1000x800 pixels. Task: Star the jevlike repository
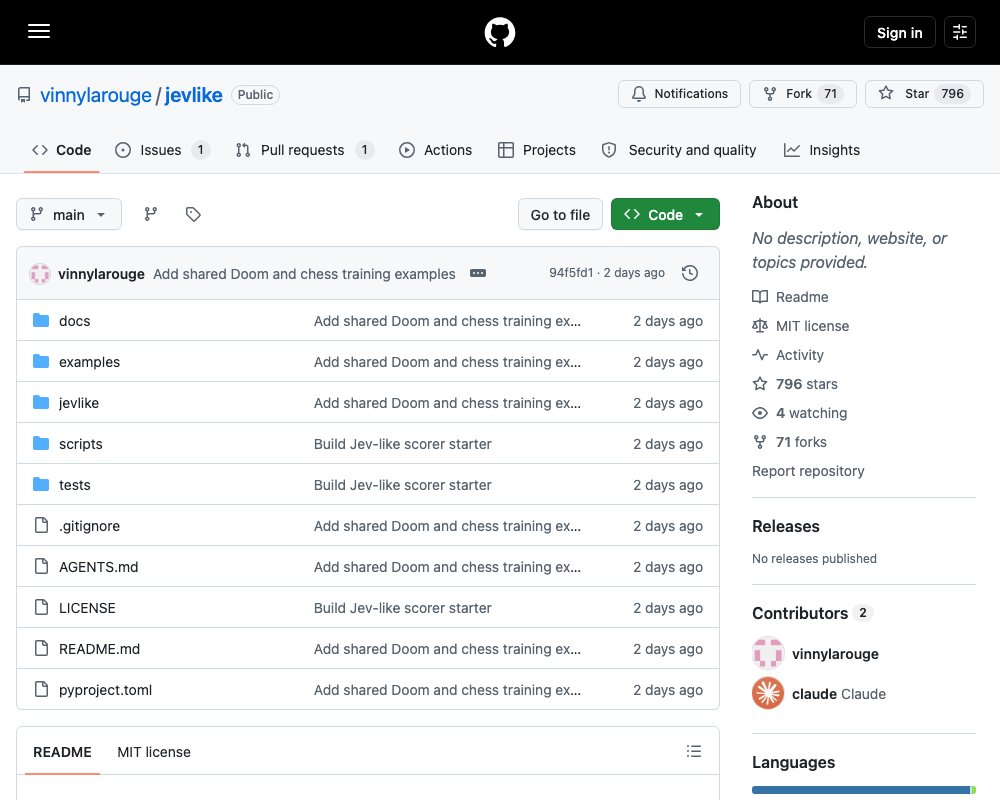[x=924, y=94]
